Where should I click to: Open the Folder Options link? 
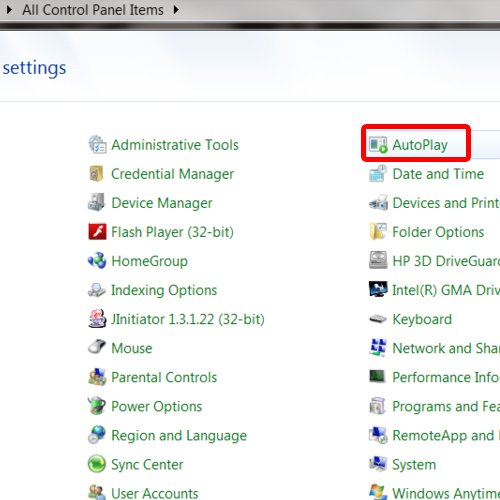[x=438, y=232]
